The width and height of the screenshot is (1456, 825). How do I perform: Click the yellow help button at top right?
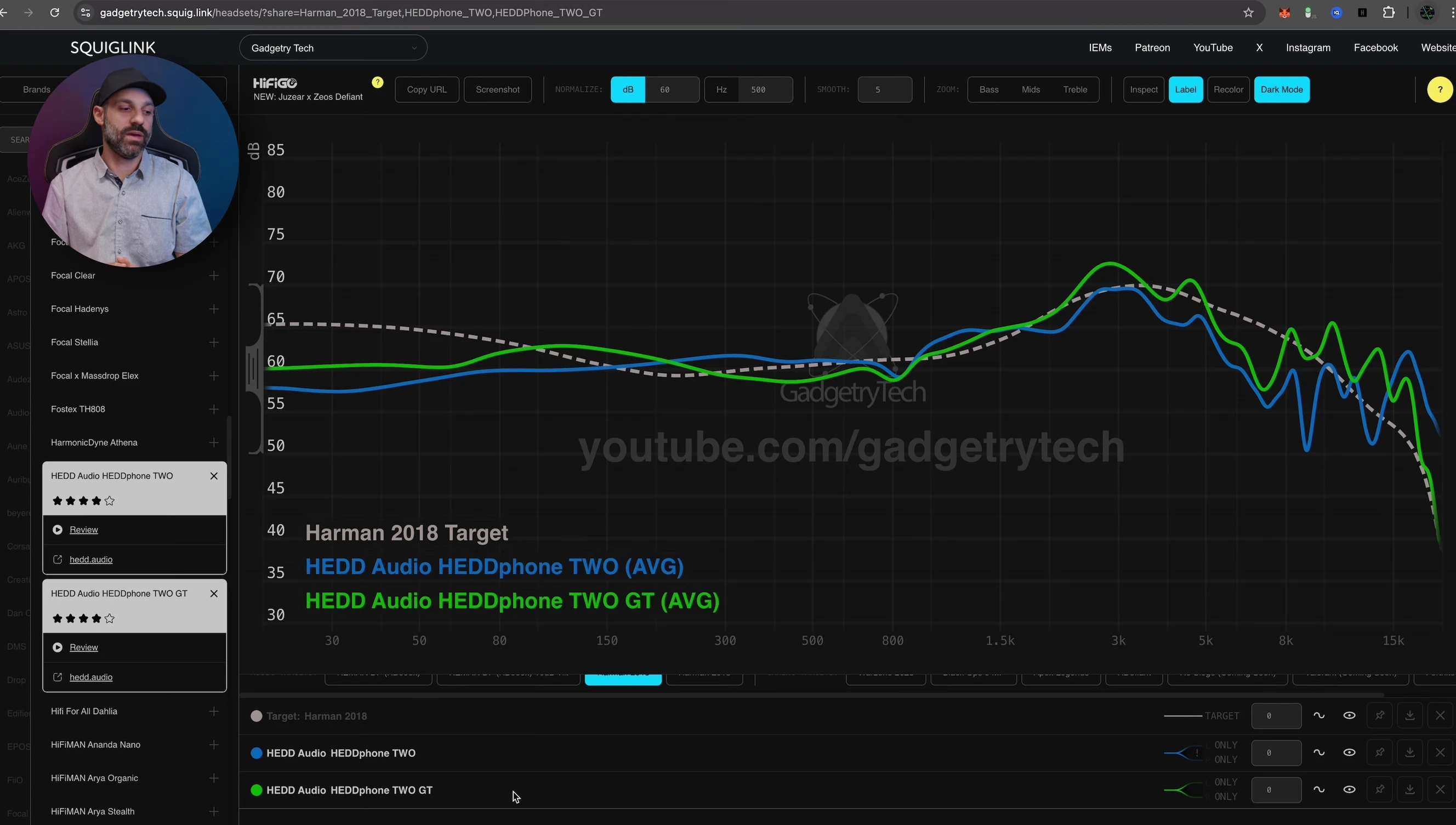pos(1440,89)
